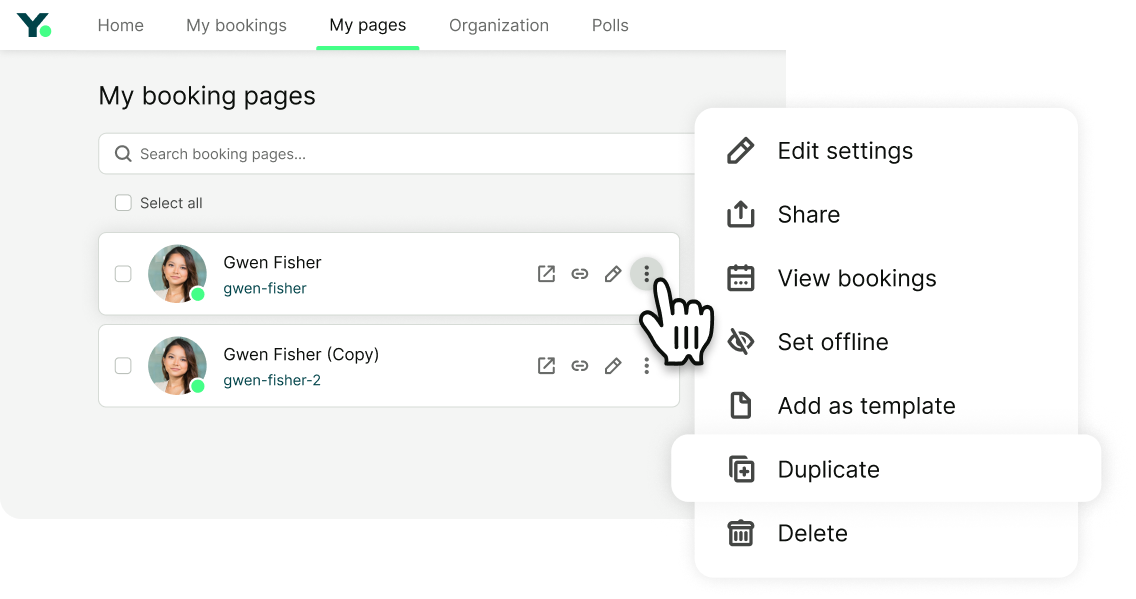This screenshot has height=599, width=1136.
Task: Copy the booking link for Gwen Fisher
Action: click(x=580, y=273)
